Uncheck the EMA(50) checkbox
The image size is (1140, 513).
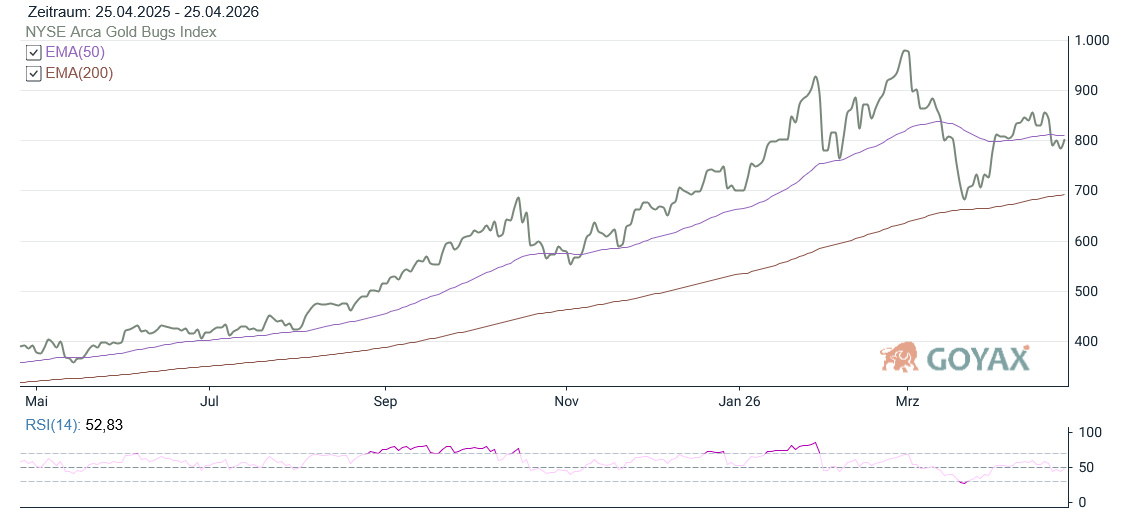pyautogui.click(x=33, y=52)
